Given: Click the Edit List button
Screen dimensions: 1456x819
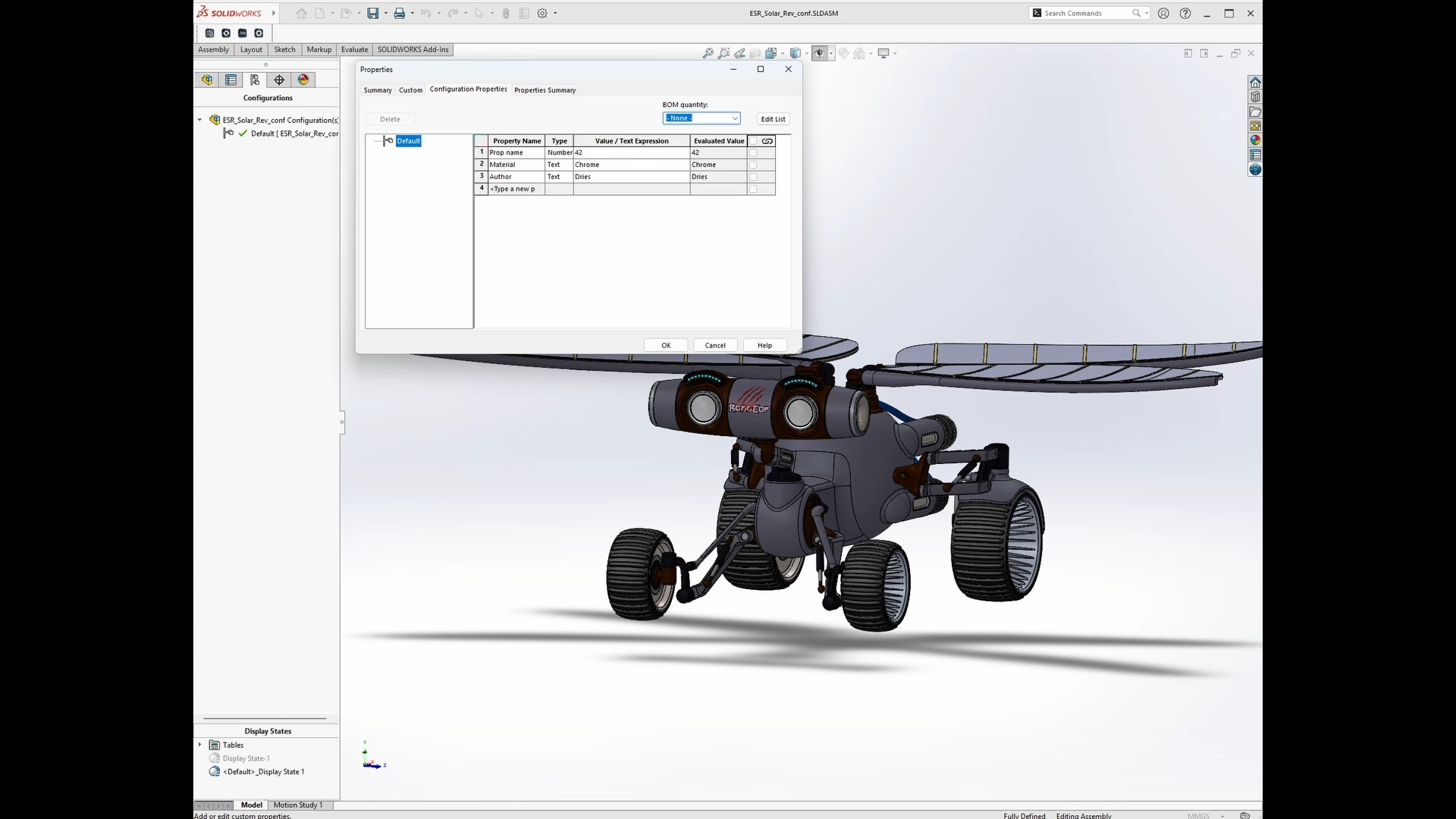Looking at the screenshot, I should [773, 119].
